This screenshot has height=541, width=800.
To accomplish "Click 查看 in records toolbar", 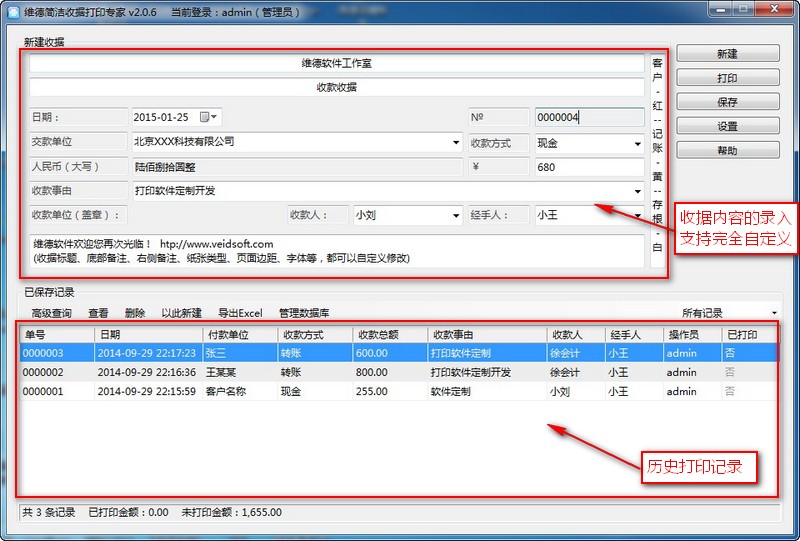I will pyautogui.click(x=98, y=313).
